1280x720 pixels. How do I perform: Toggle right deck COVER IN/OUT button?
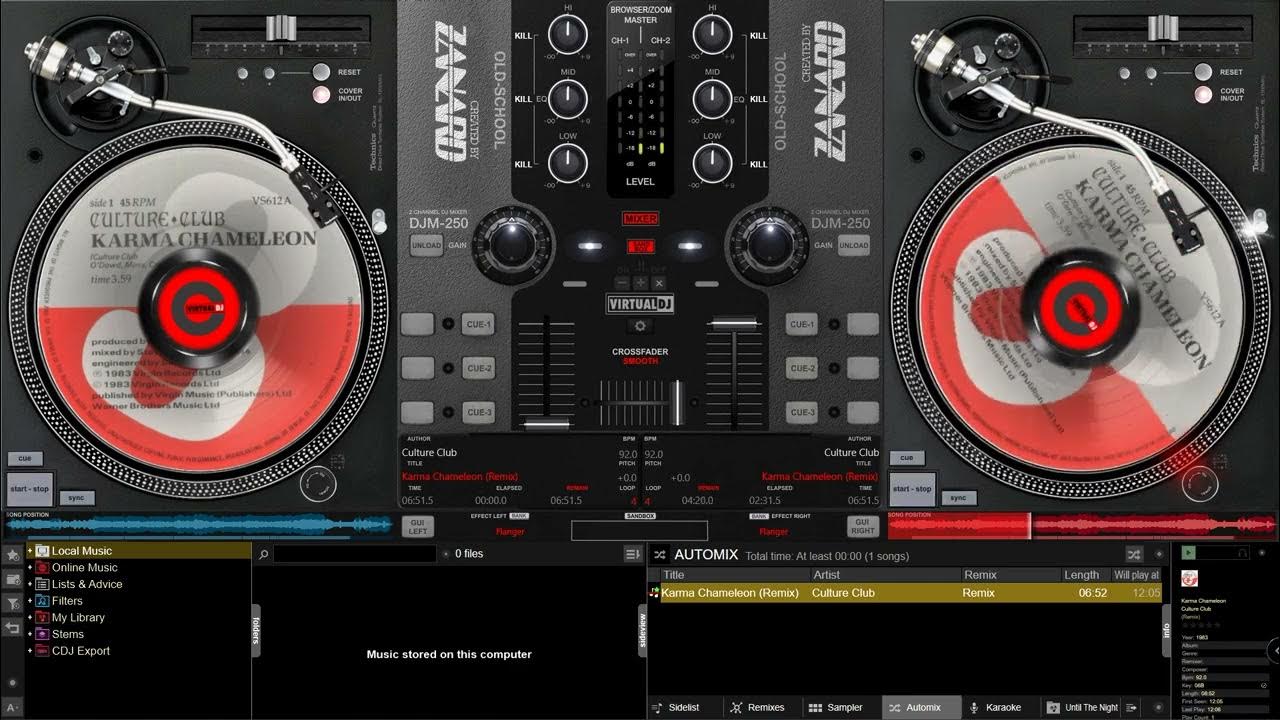pyautogui.click(x=1204, y=95)
